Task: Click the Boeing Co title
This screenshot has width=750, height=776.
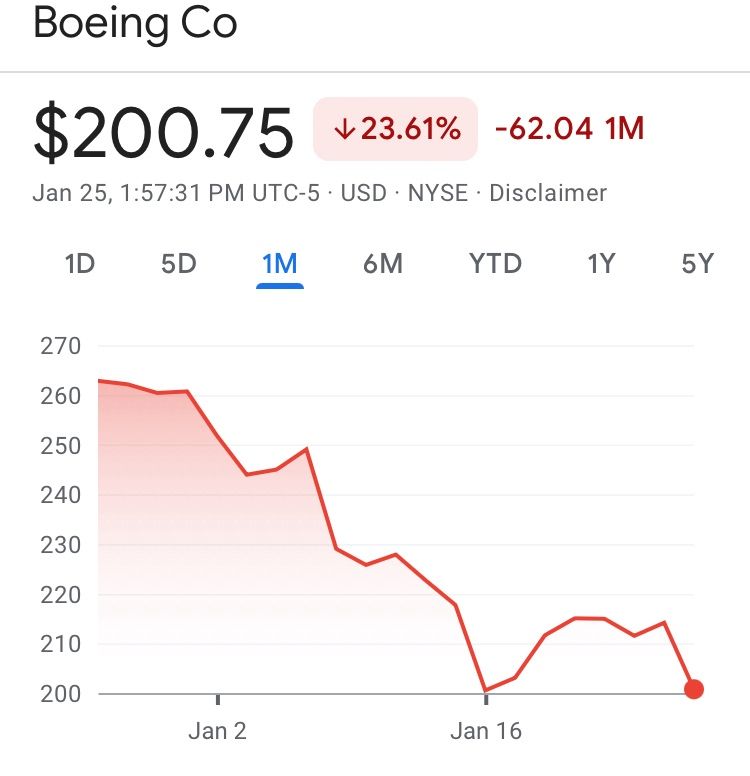Action: tap(135, 24)
